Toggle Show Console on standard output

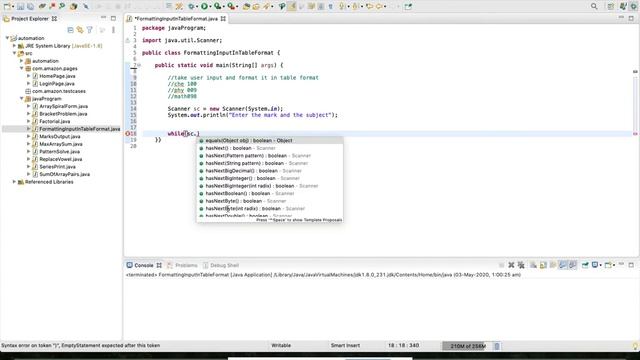[x=563, y=265]
